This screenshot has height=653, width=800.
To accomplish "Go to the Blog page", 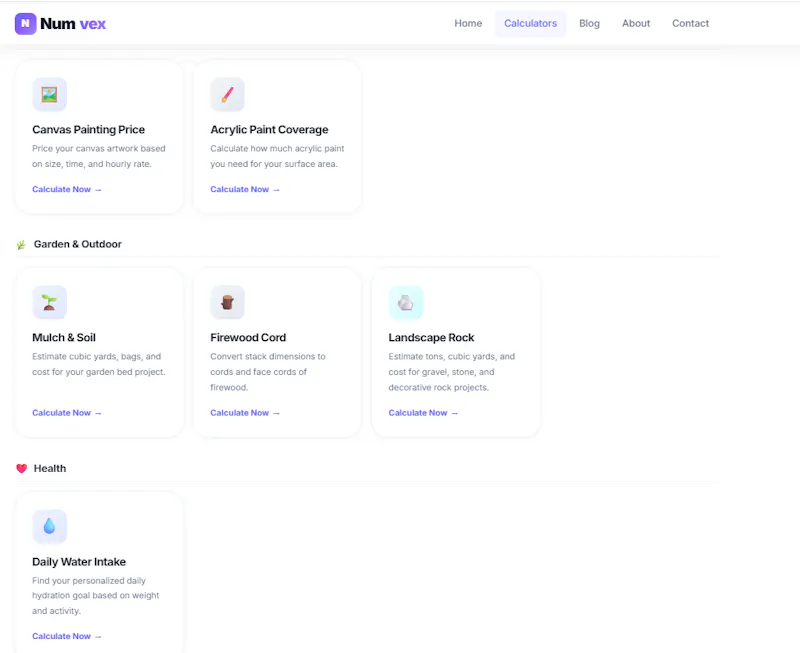I will [589, 23].
